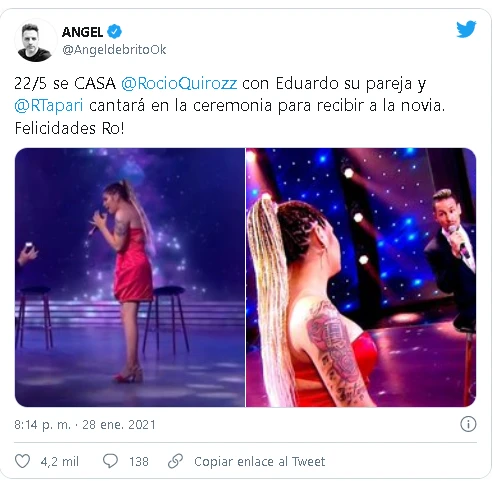Click the 138 replies count
This screenshot has width=493, height=482.
pos(139,462)
